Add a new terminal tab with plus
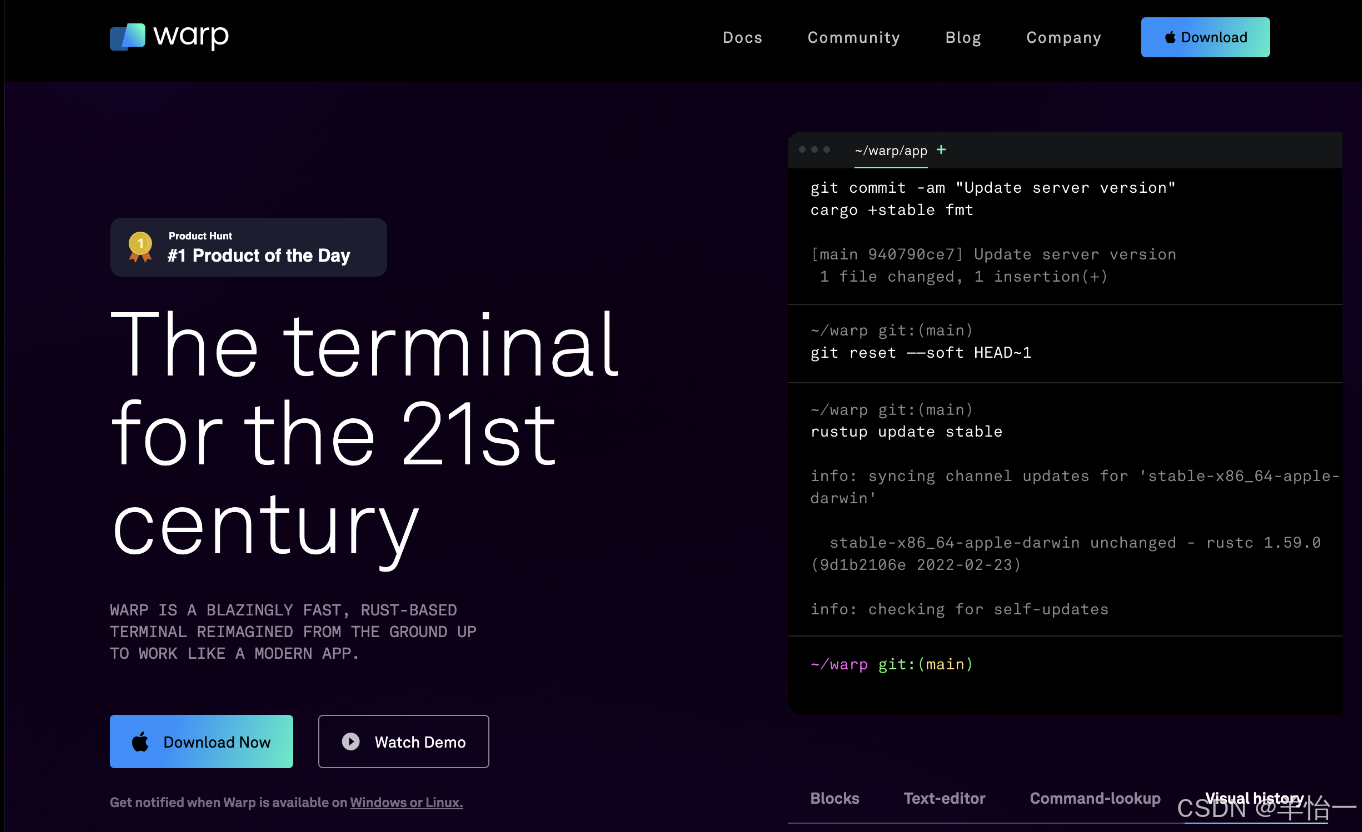The height and width of the screenshot is (832, 1362). 941,150
